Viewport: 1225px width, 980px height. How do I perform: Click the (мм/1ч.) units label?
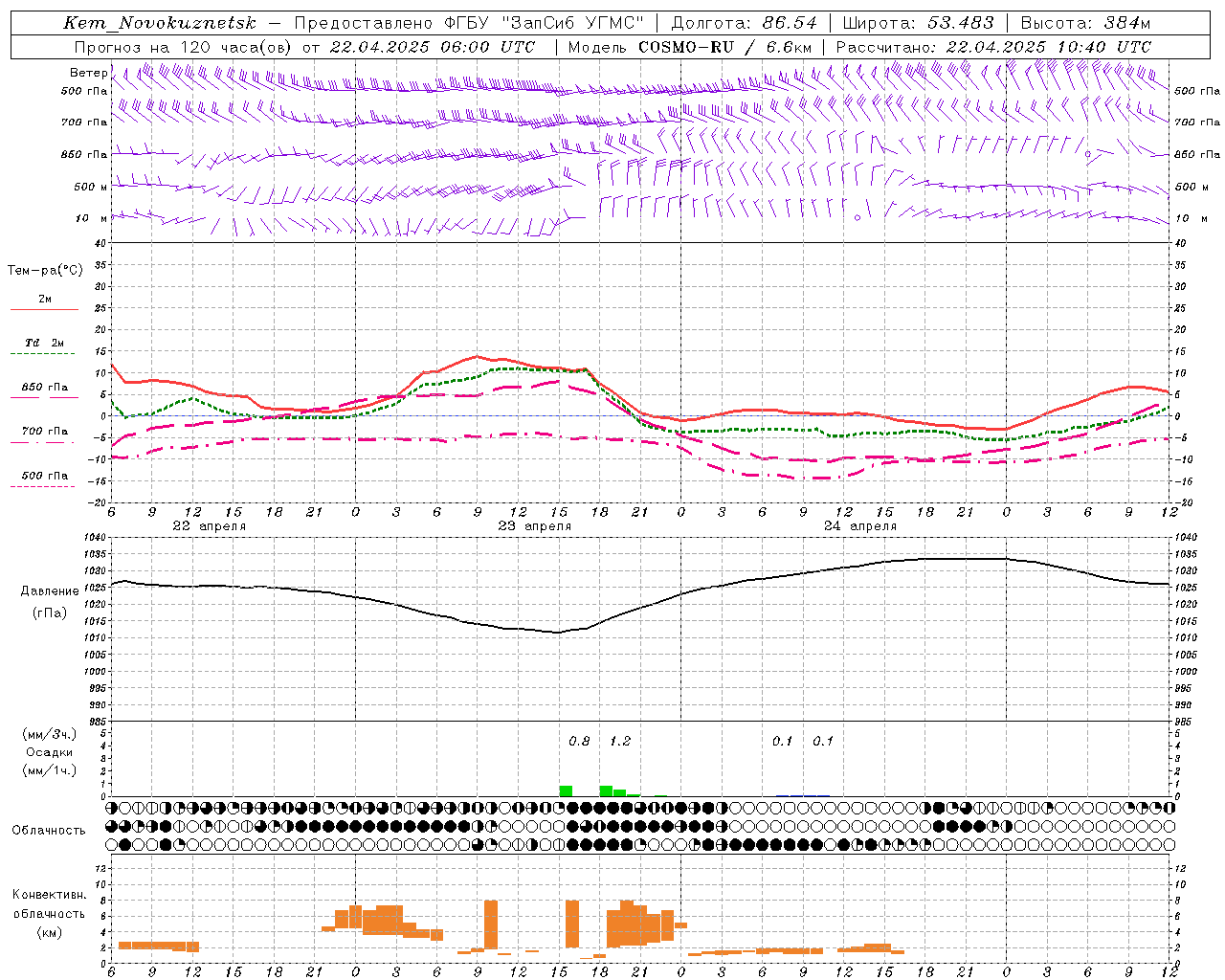coord(49,770)
